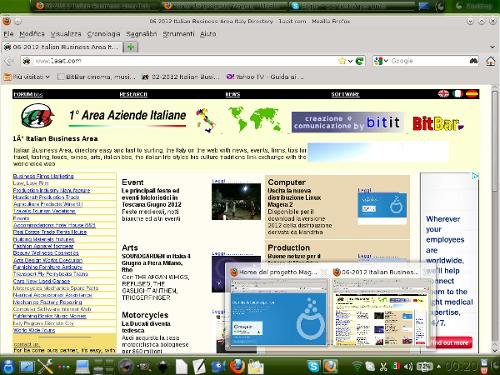Screen dimensions: 500x375
Task: Click the volume speaker tray icon
Action: click(x=408, y=367)
